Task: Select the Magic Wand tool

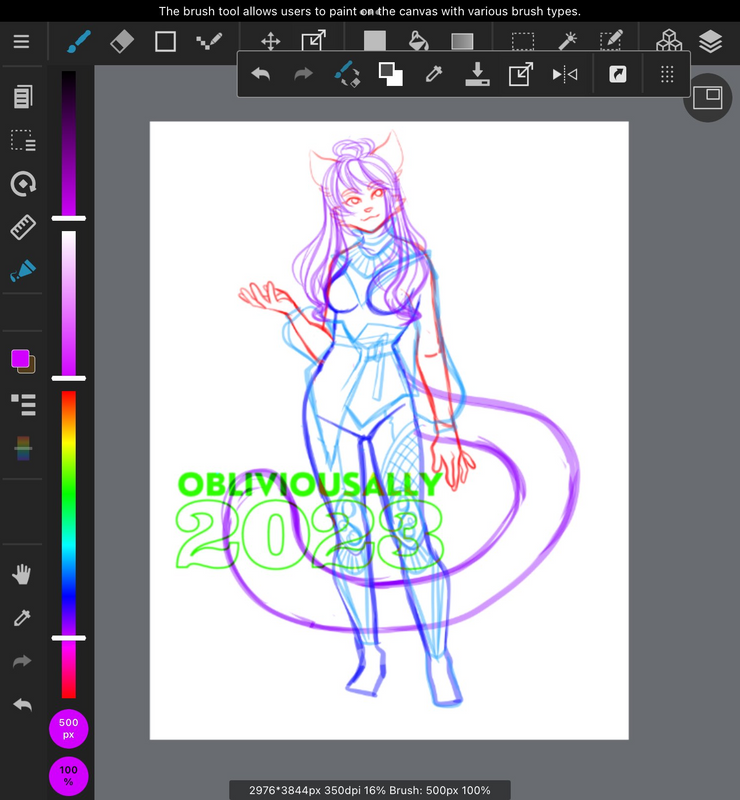Action: tap(567, 41)
